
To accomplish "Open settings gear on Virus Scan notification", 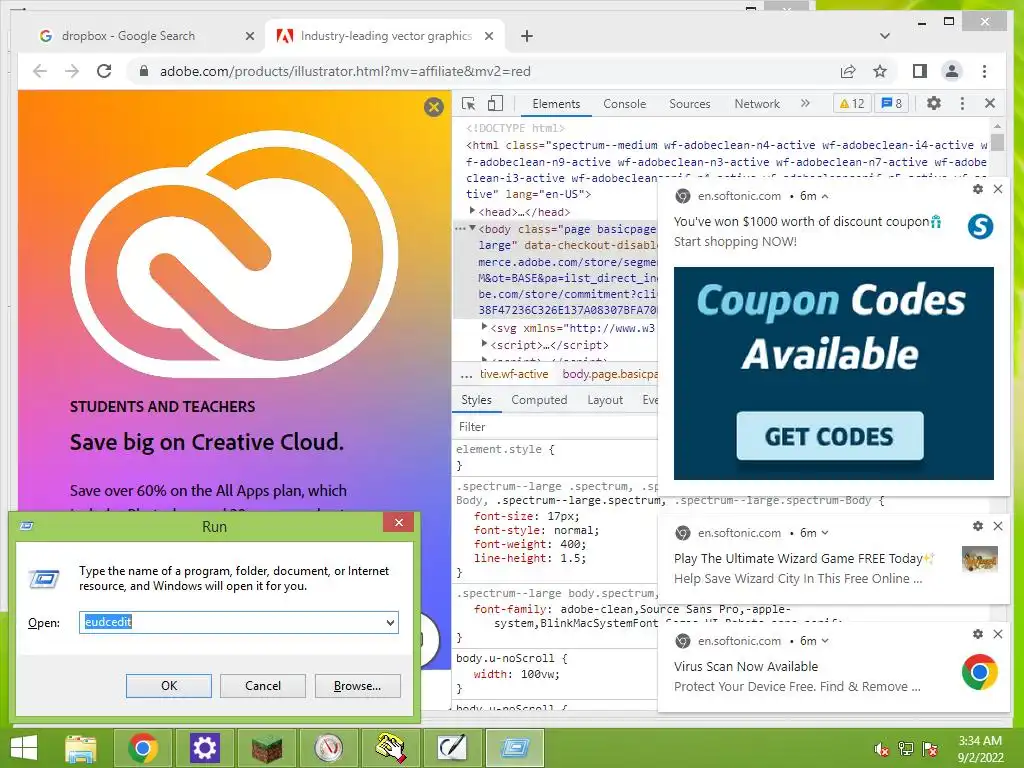I will (x=978, y=633).
